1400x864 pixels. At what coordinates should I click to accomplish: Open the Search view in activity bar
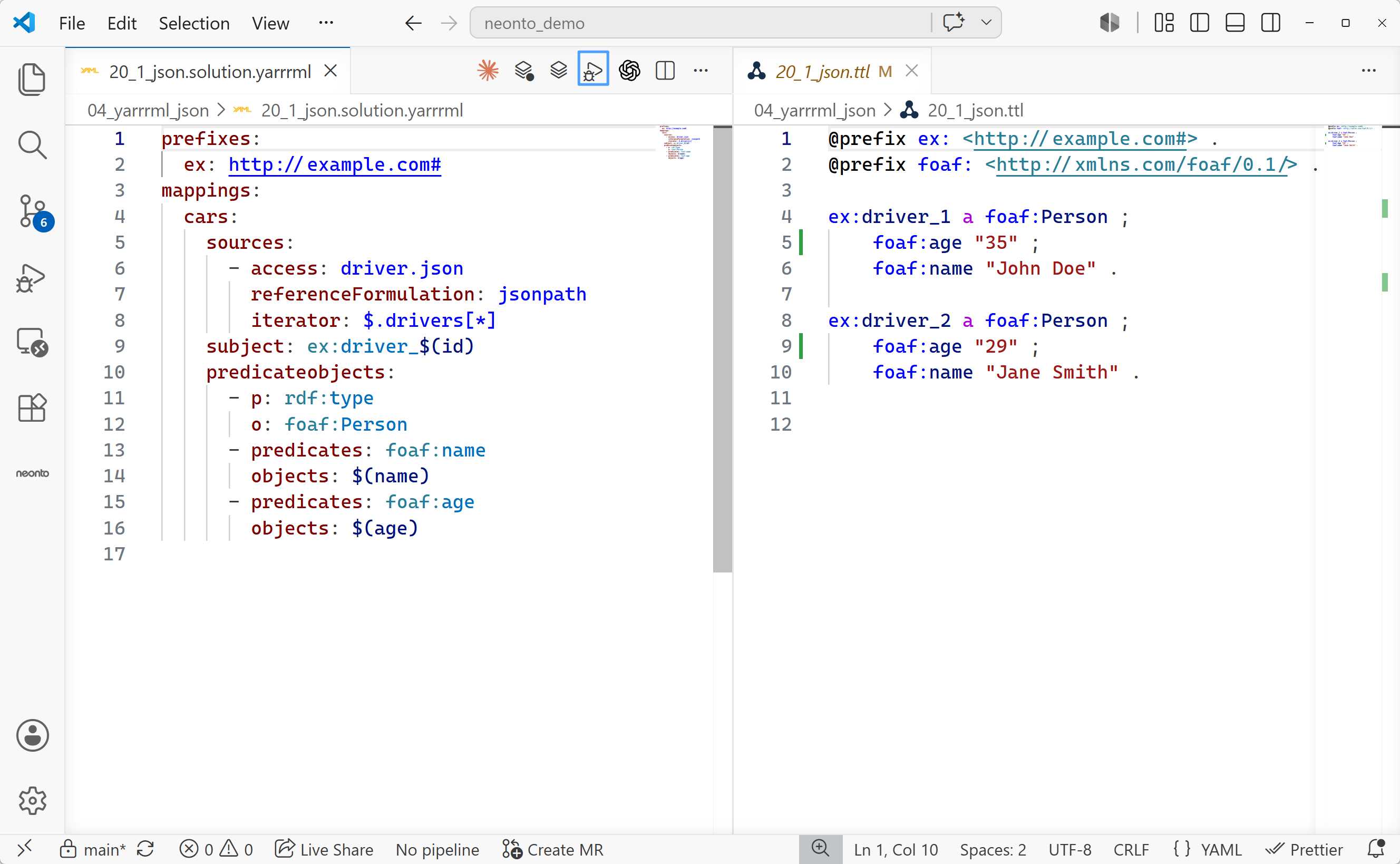tap(32, 145)
